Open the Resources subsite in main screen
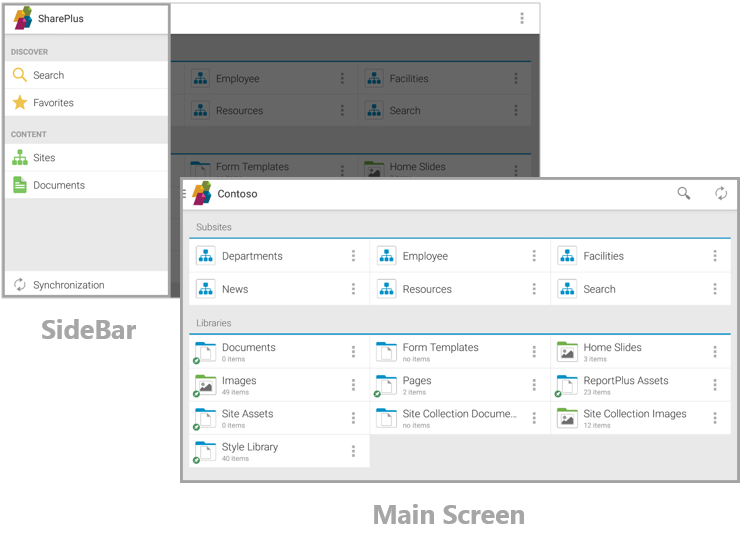This screenshot has height=533, width=741. 427,289
